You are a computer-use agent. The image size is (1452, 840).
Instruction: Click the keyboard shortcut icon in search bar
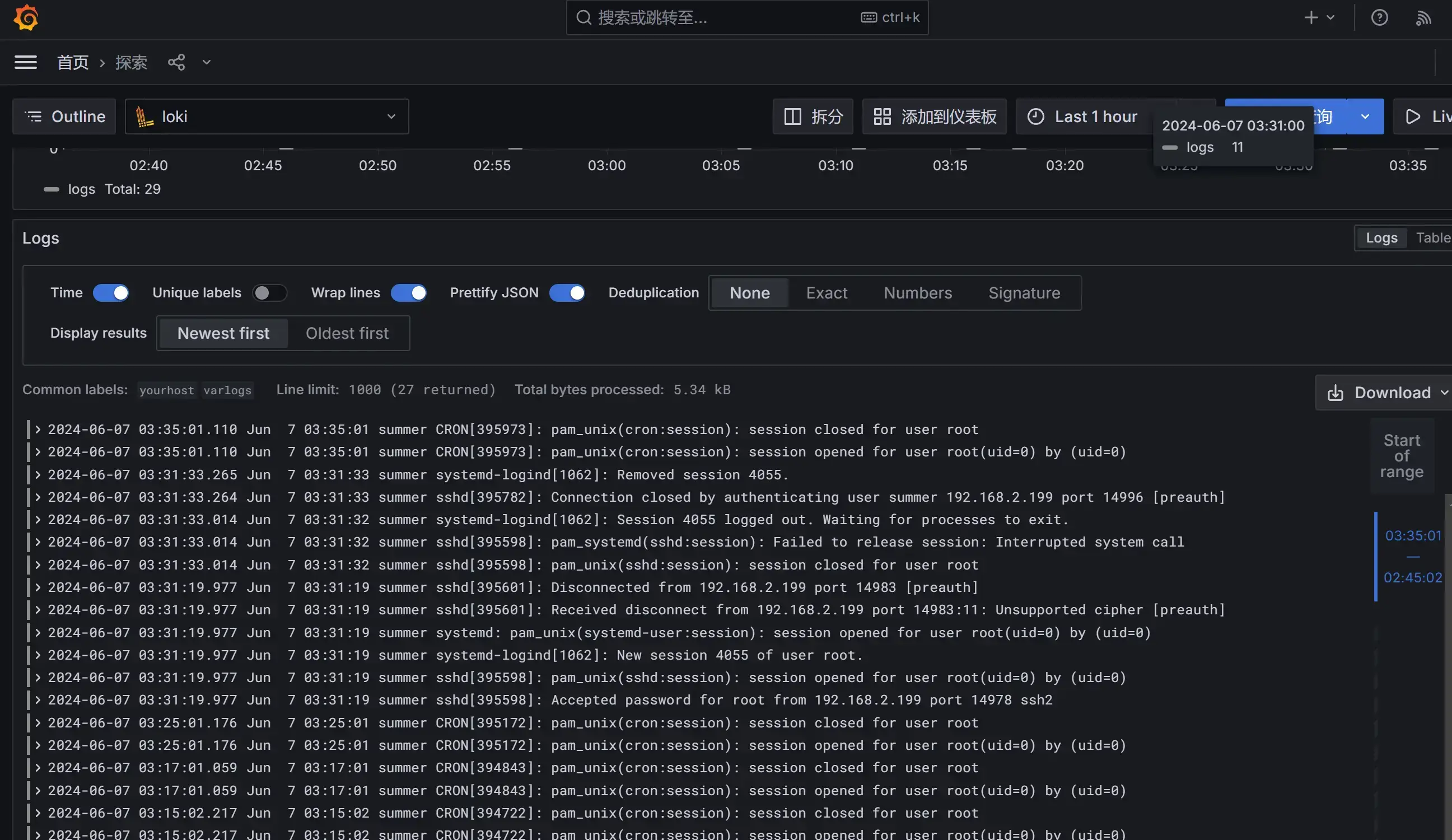(x=869, y=17)
